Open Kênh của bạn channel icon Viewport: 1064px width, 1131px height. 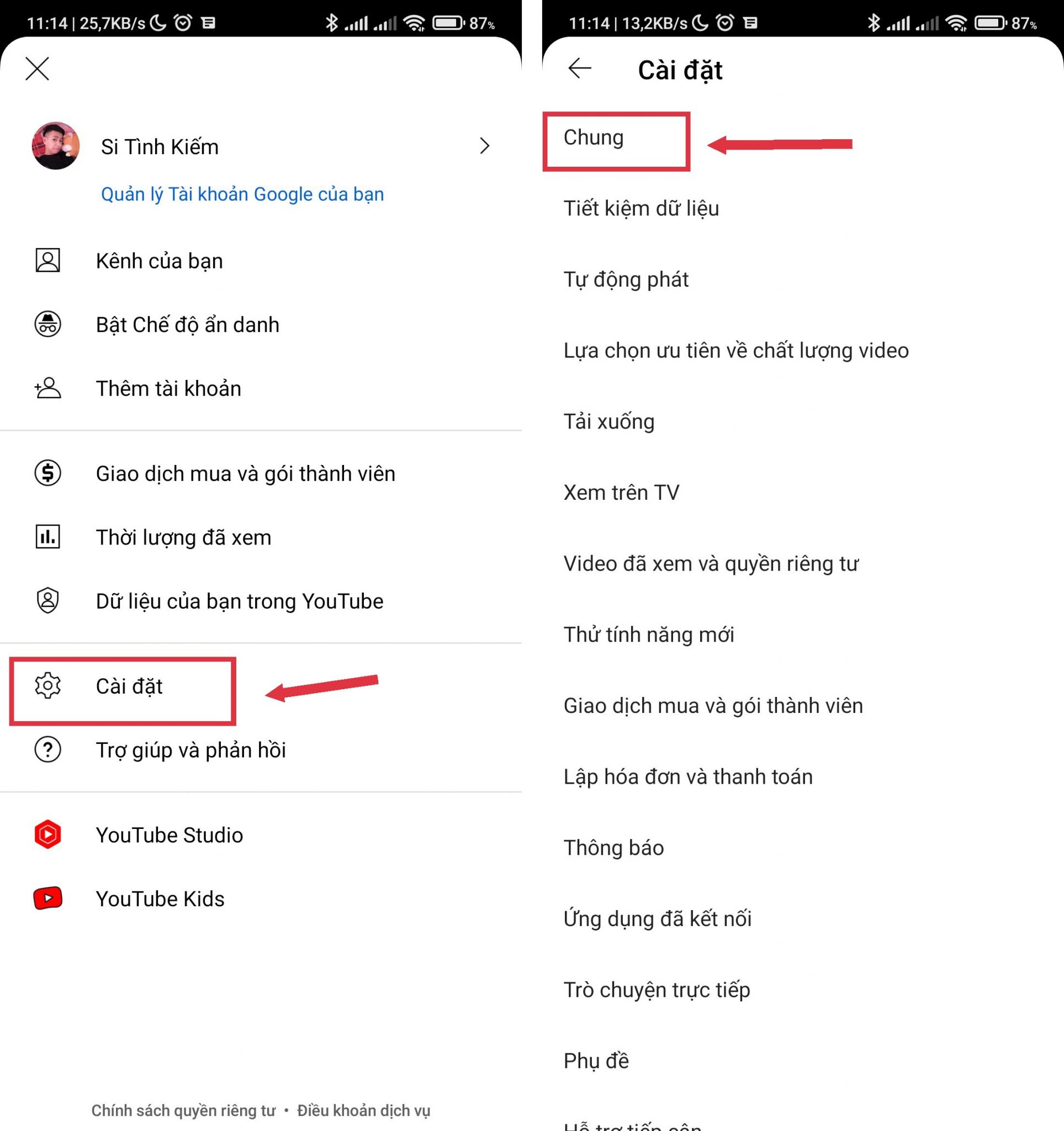click(48, 261)
